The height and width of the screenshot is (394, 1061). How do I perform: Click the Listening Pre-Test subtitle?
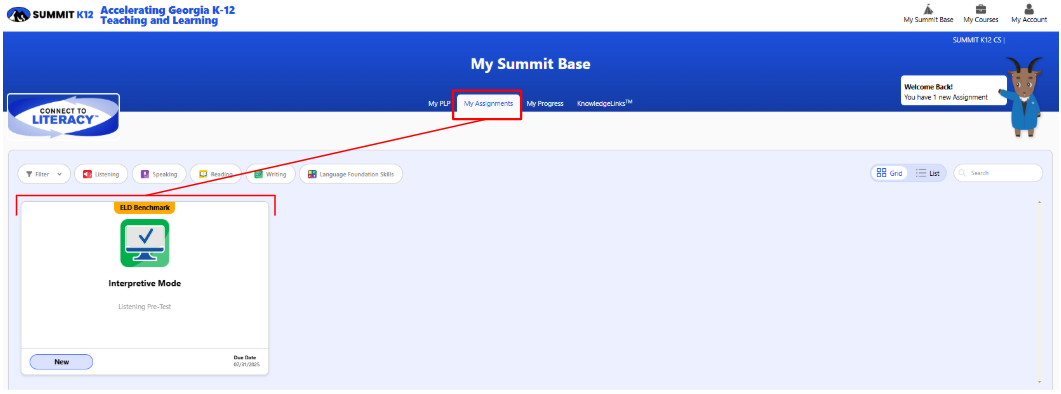[145, 307]
